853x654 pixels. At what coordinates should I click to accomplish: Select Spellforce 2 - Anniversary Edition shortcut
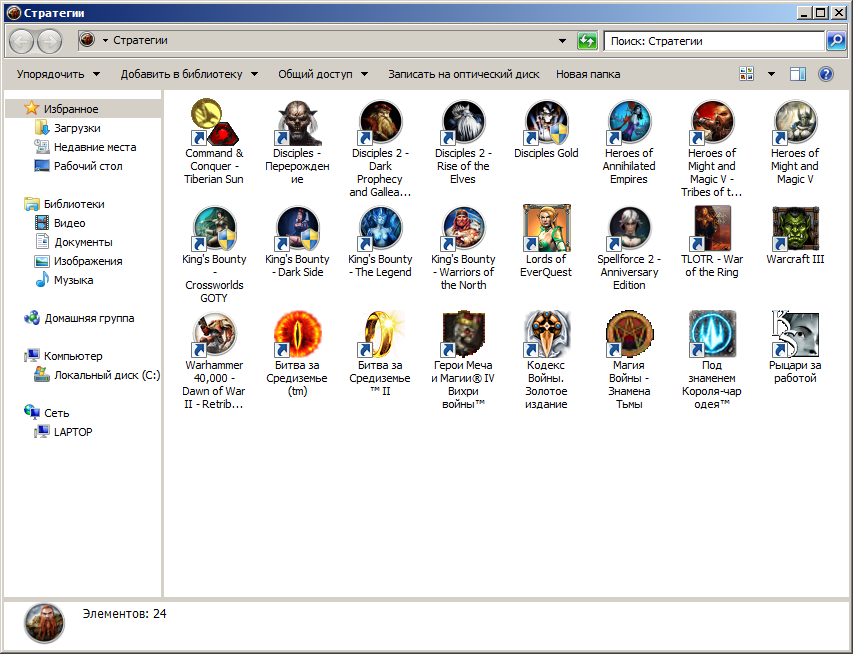(629, 229)
